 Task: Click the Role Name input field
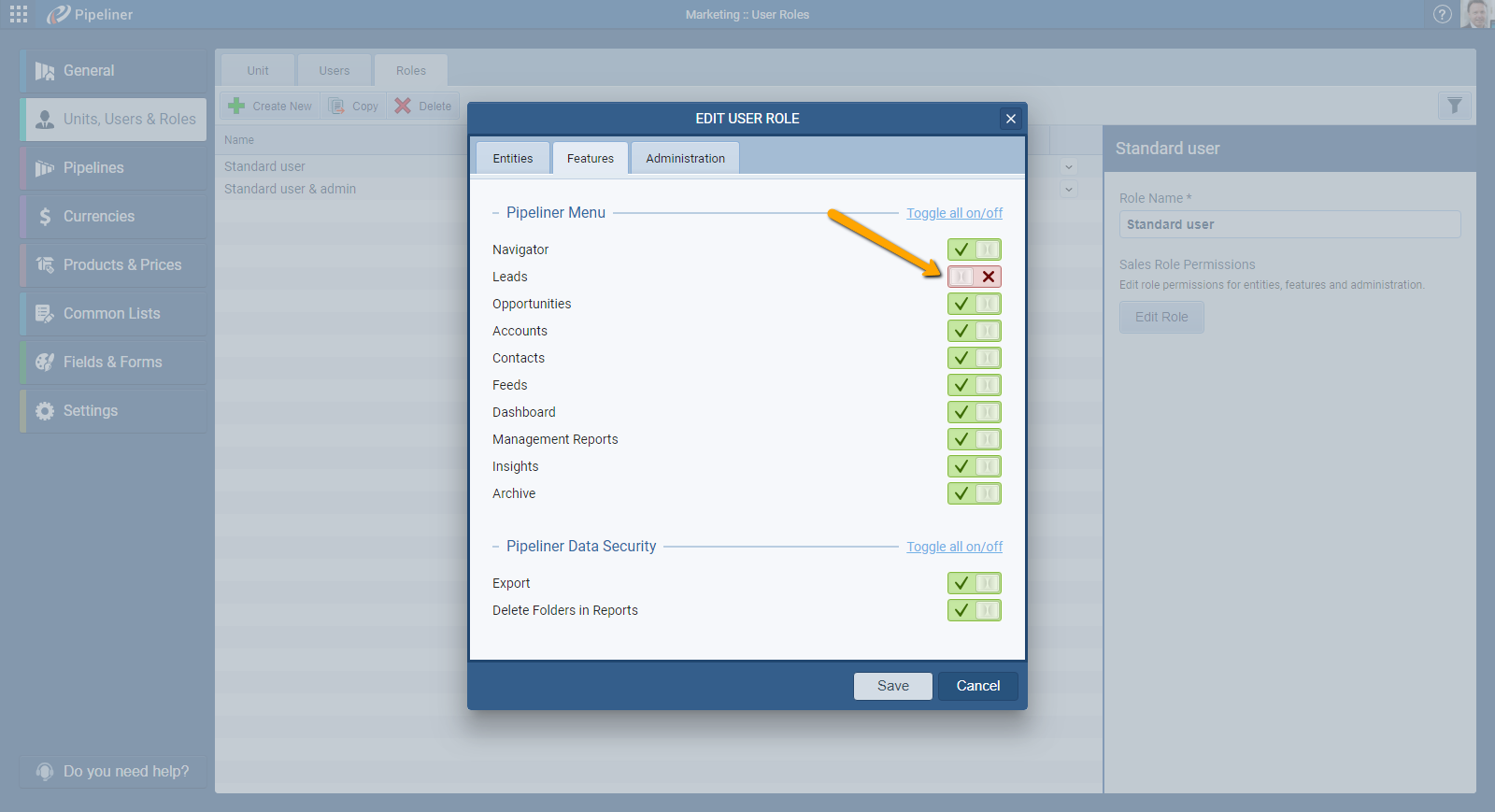[1289, 224]
